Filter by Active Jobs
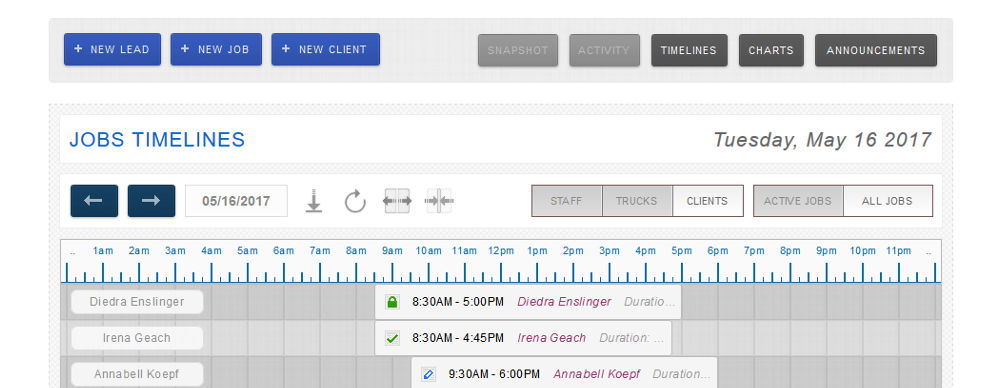 798,201
